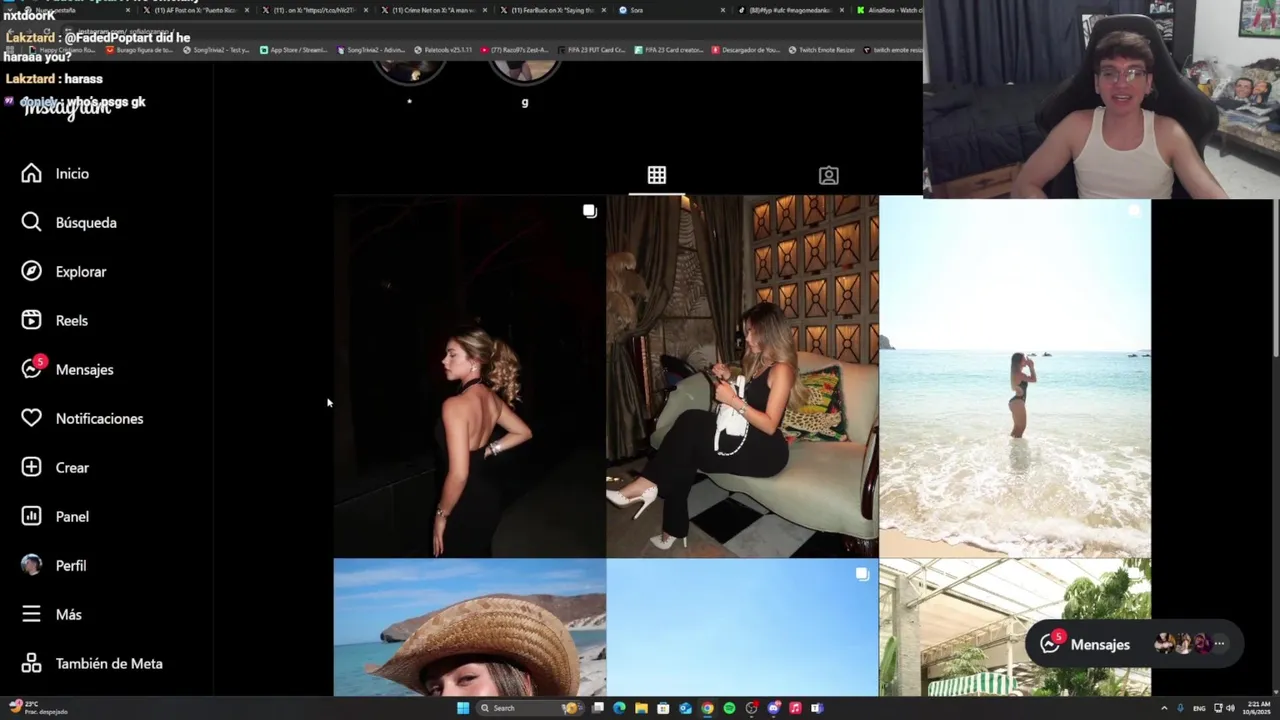Switch to AlinaRose Watch tab
1280x720 pixels.
point(890,10)
